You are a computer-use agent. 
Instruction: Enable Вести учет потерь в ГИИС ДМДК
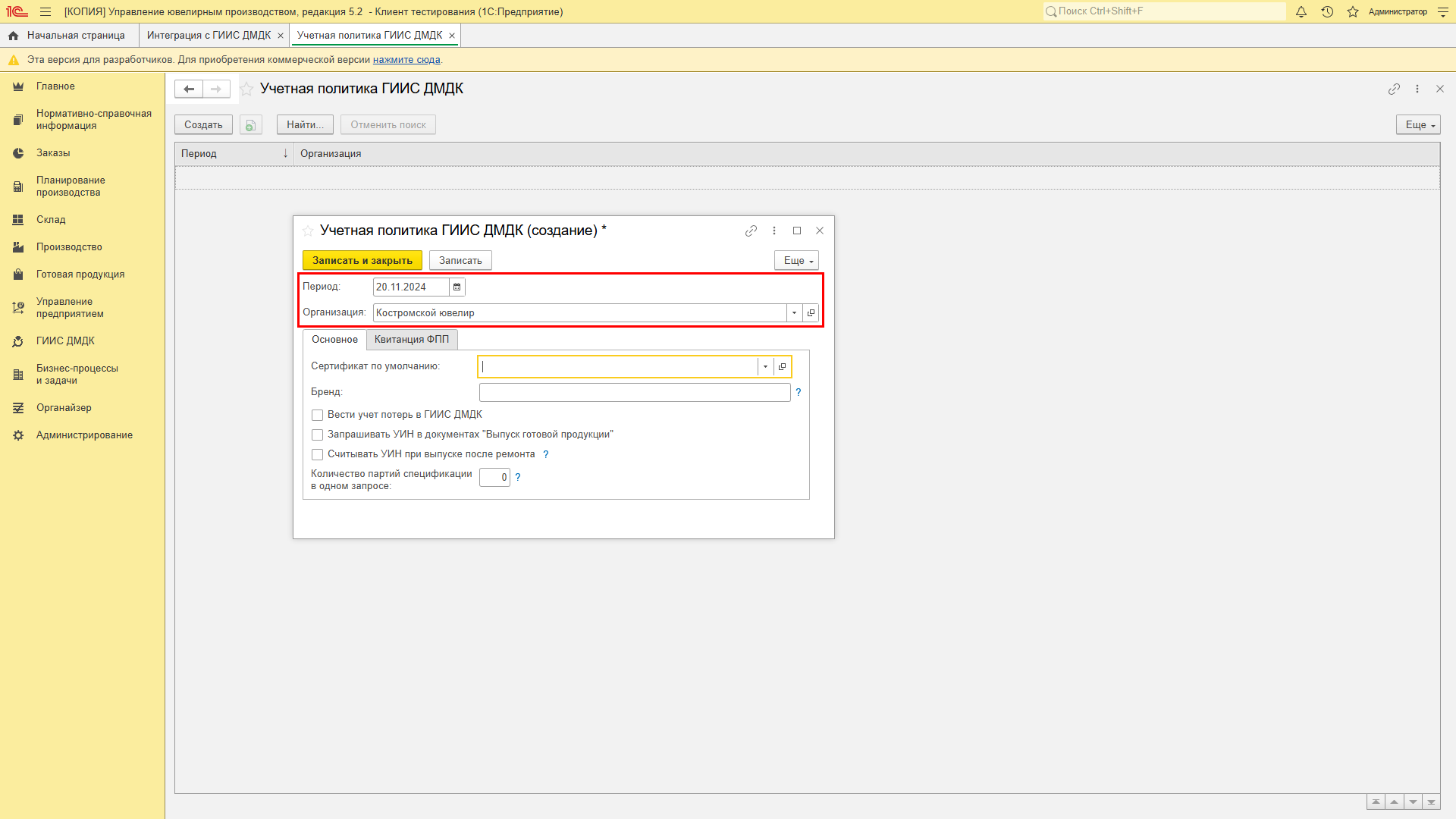tap(318, 415)
